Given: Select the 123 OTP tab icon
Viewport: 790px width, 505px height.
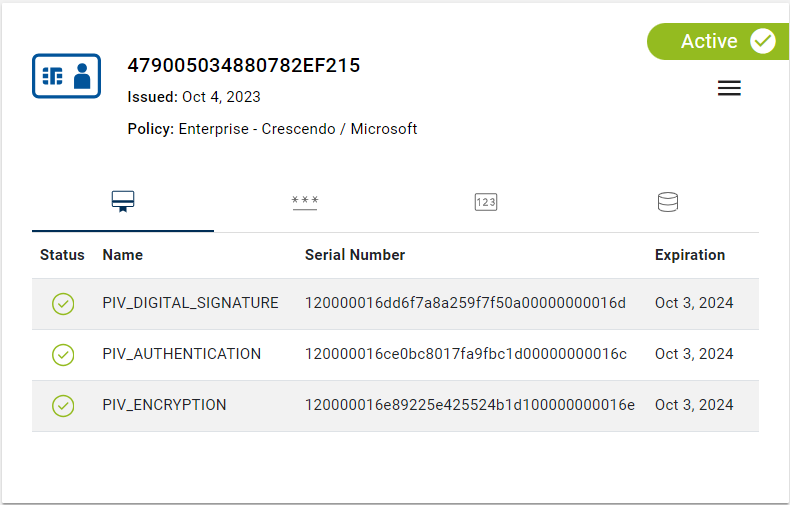Looking at the screenshot, I should [486, 202].
